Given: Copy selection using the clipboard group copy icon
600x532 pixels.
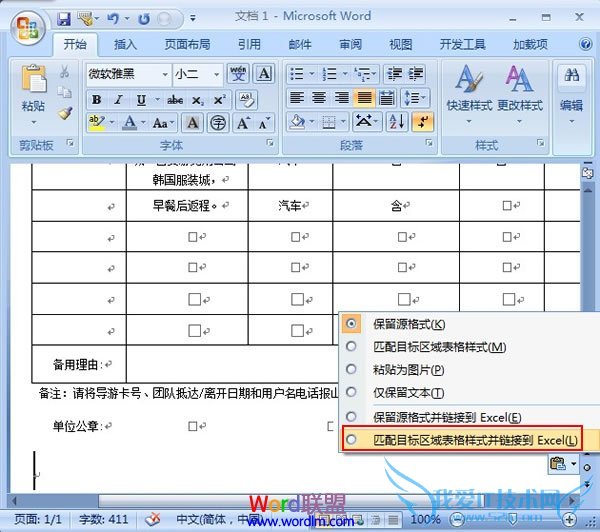Looking at the screenshot, I should pos(64,92).
